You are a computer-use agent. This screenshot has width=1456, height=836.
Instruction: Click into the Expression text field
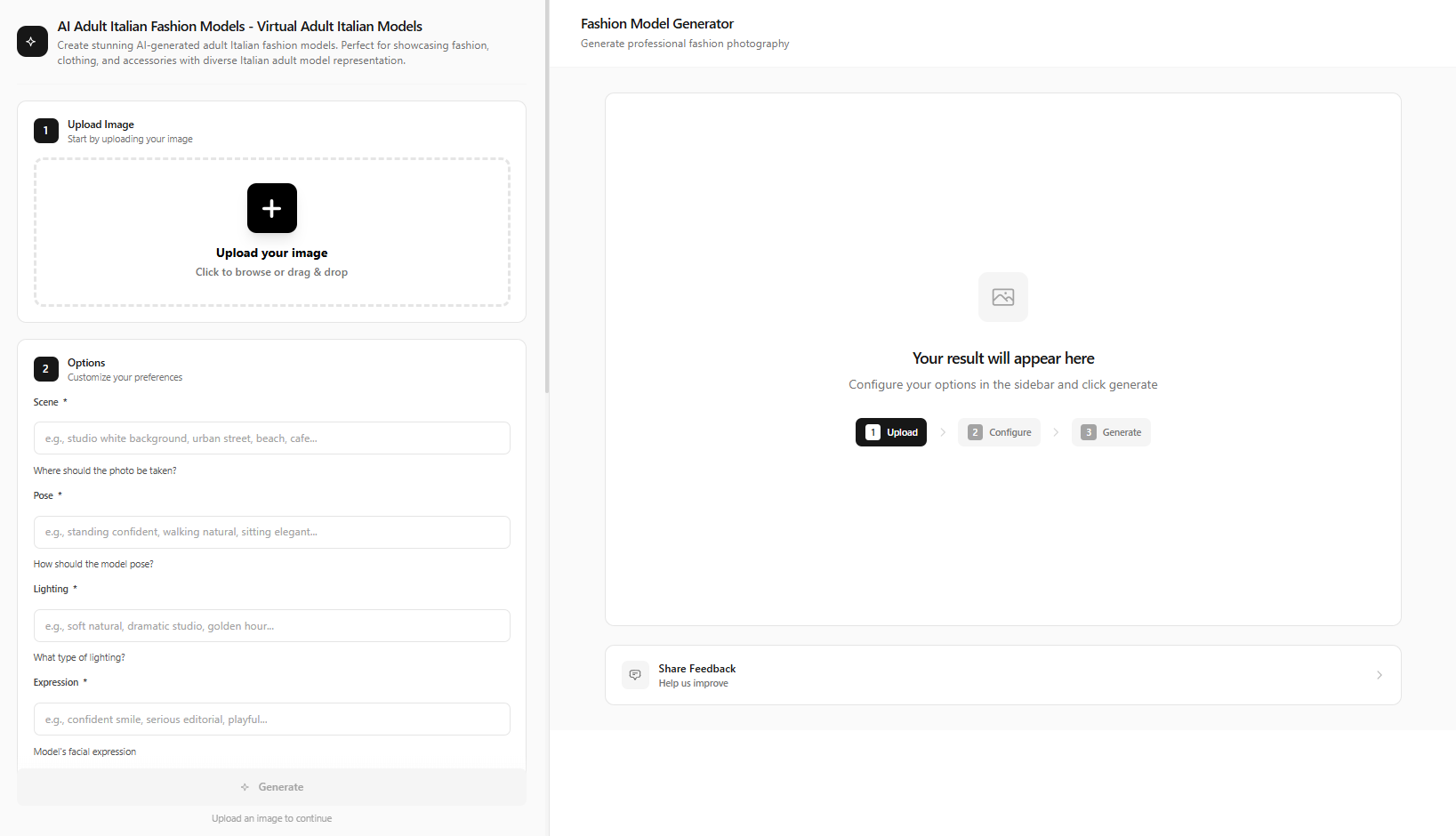click(271, 719)
